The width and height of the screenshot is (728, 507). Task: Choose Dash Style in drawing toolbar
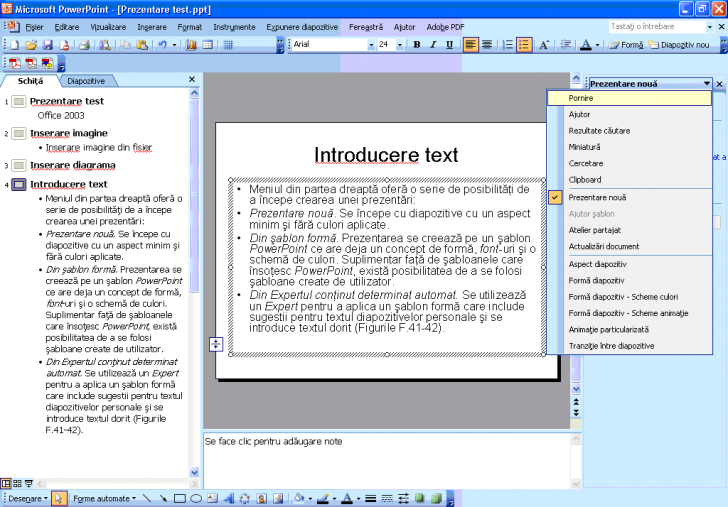(x=387, y=498)
